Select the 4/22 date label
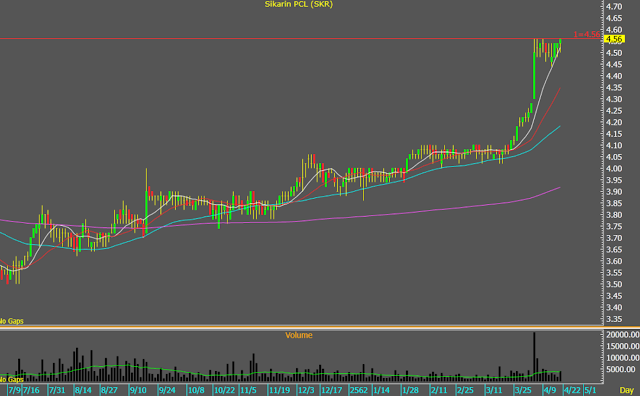This screenshot has width=640, height=396. (572, 390)
